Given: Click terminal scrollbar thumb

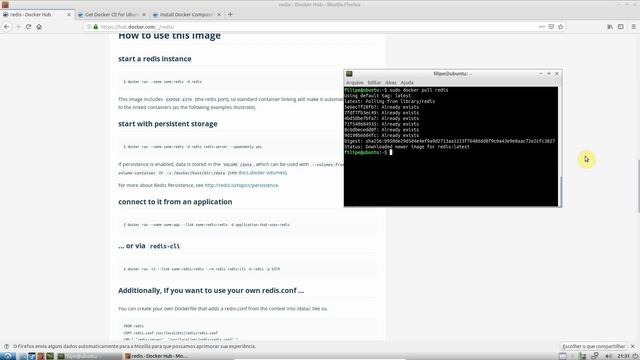Looking at the screenshot, I should click(560, 191).
